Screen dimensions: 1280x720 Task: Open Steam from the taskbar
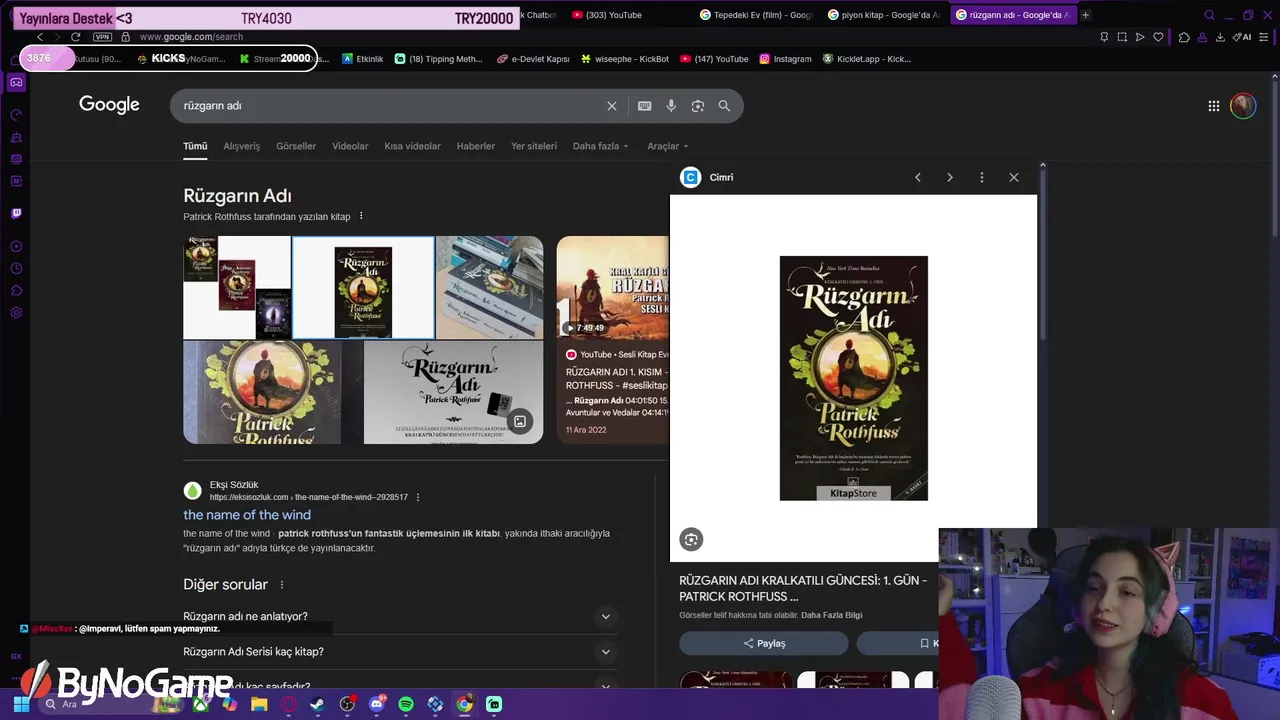tap(318, 704)
